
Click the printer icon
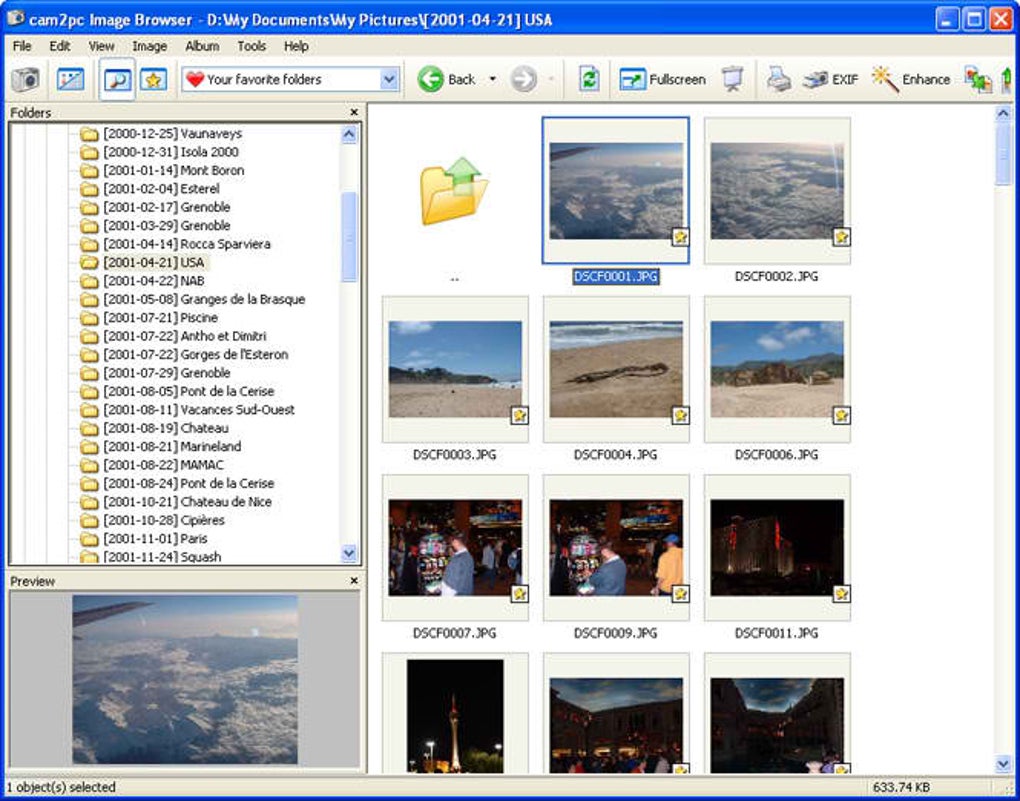coord(779,80)
